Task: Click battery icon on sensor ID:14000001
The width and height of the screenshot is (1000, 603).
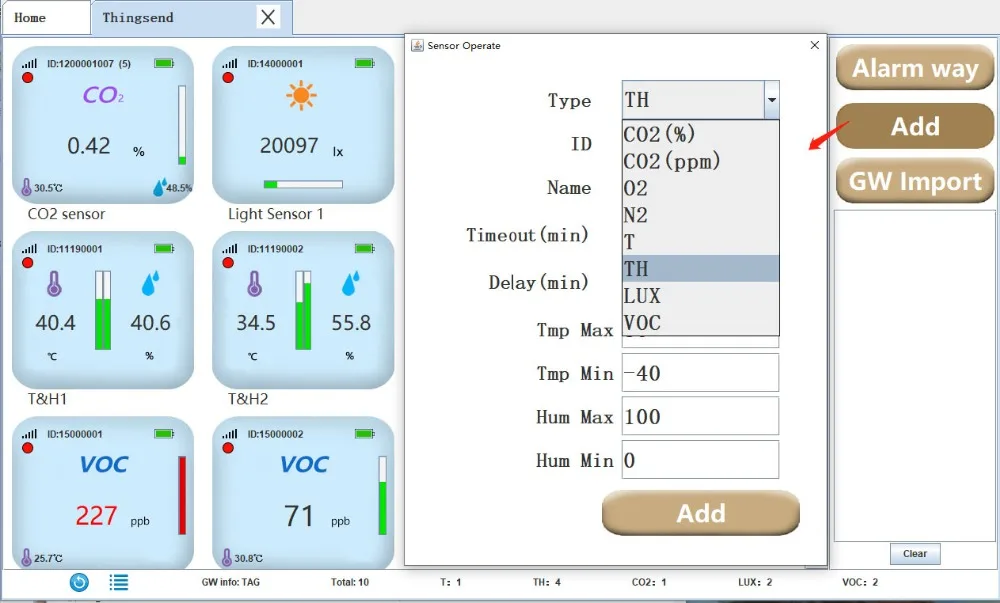Action: (x=365, y=63)
